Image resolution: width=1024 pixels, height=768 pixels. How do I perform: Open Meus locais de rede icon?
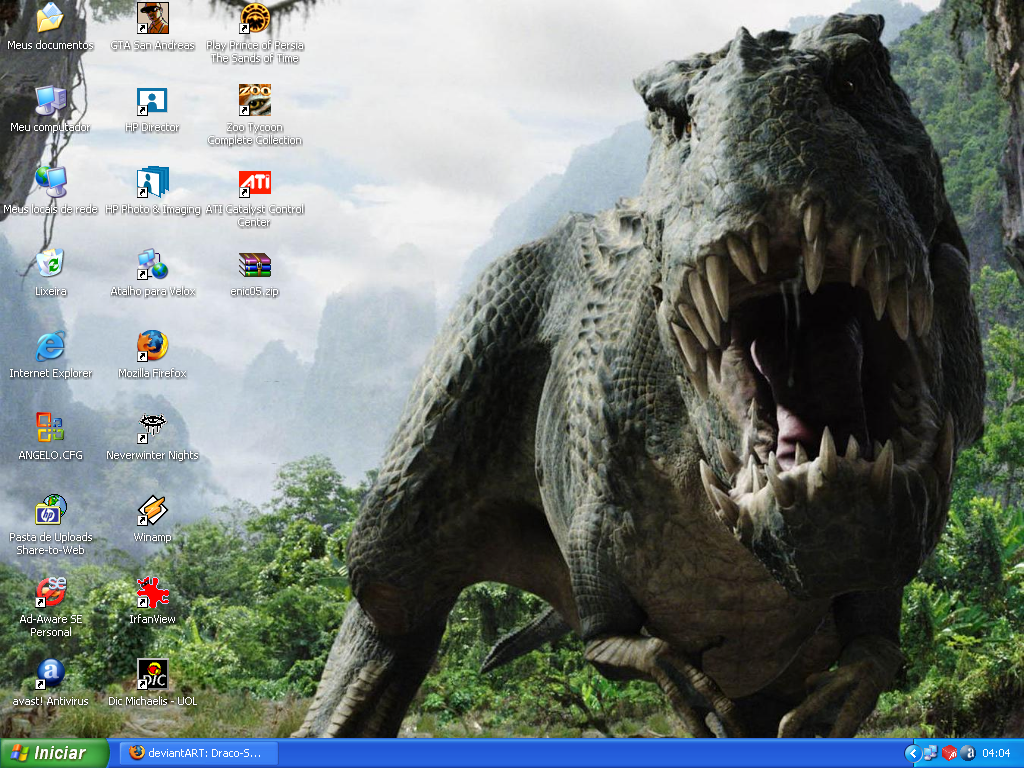pyautogui.click(x=50, y=182)
